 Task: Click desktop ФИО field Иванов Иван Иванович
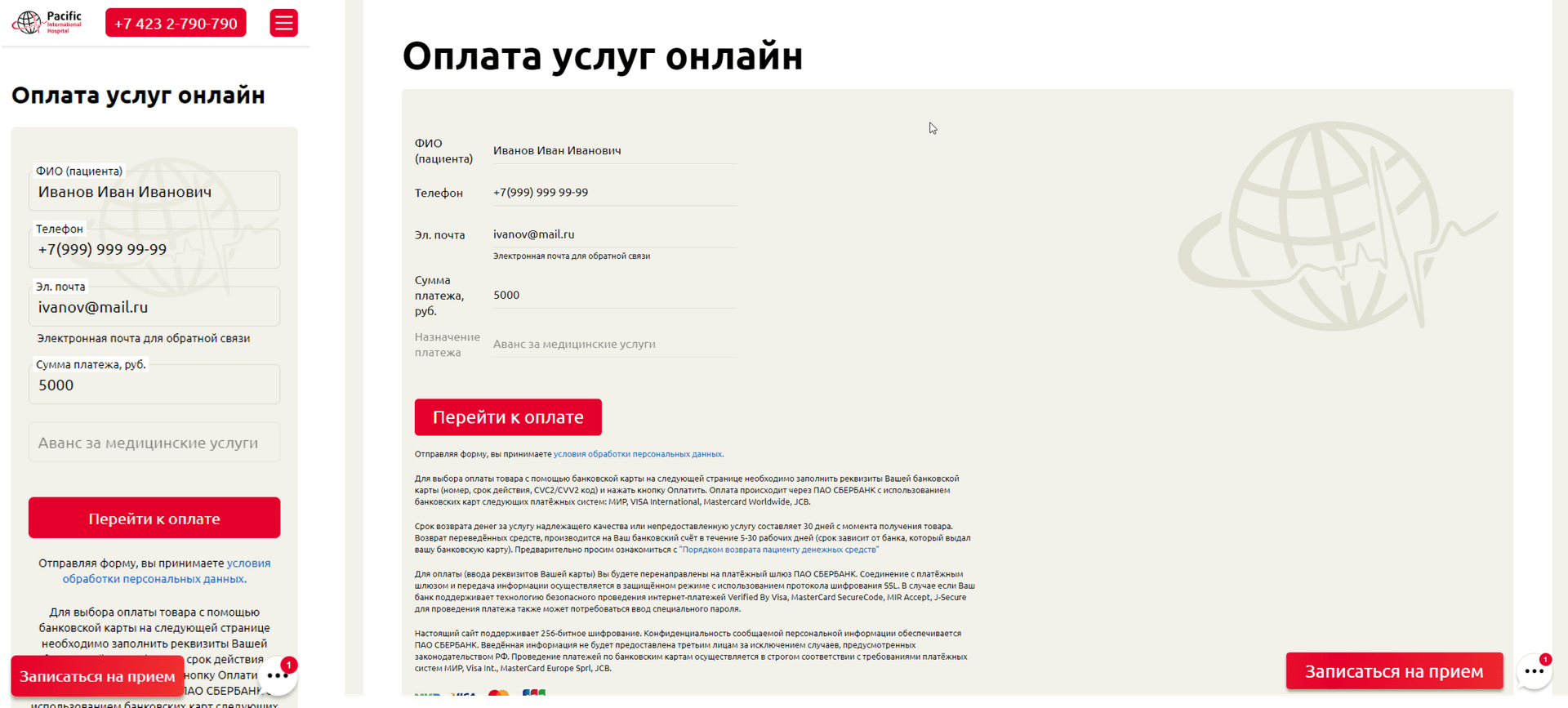click(x=614, y=150)
